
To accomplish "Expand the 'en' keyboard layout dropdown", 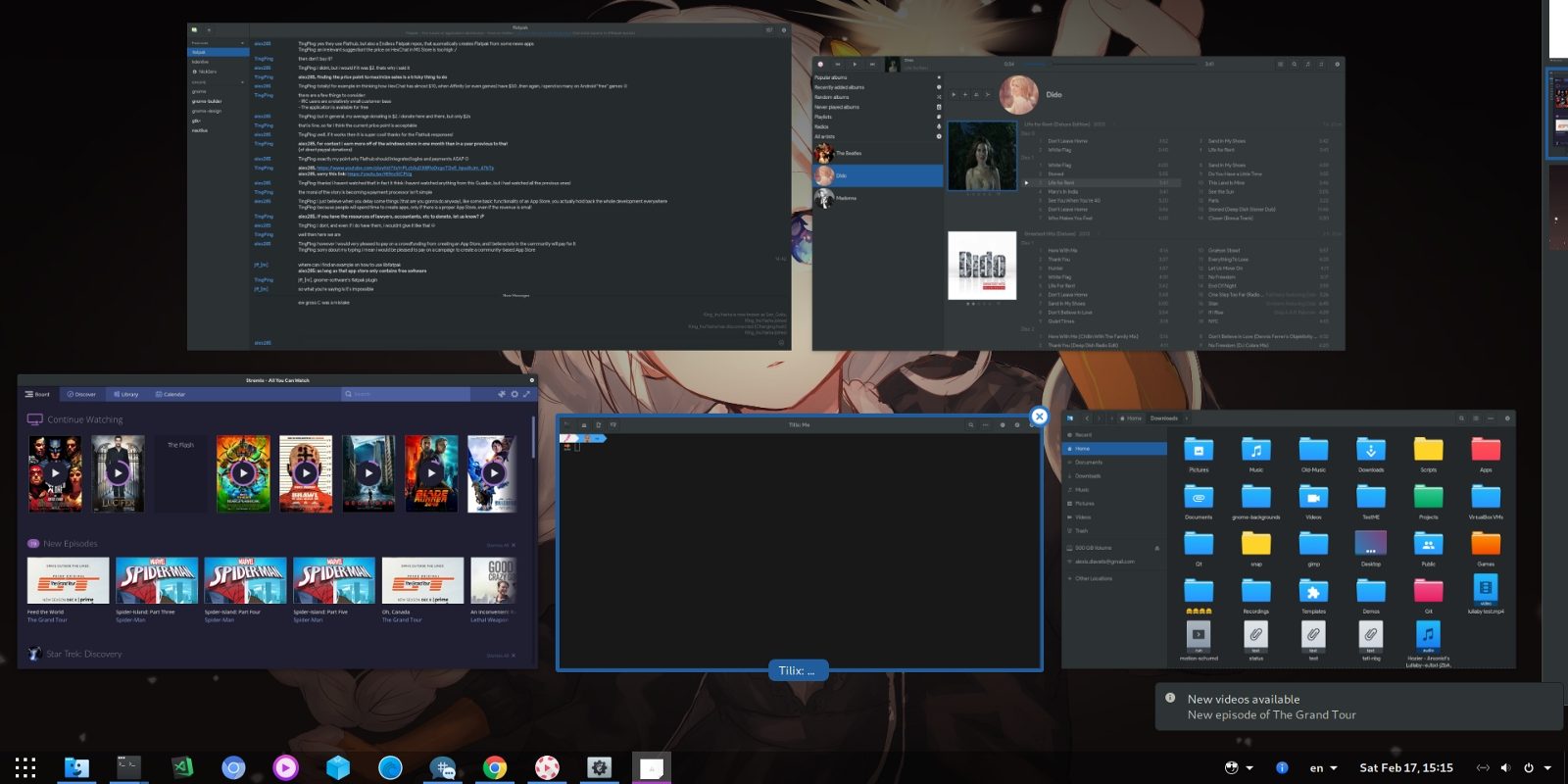I will coord(1324,767).
